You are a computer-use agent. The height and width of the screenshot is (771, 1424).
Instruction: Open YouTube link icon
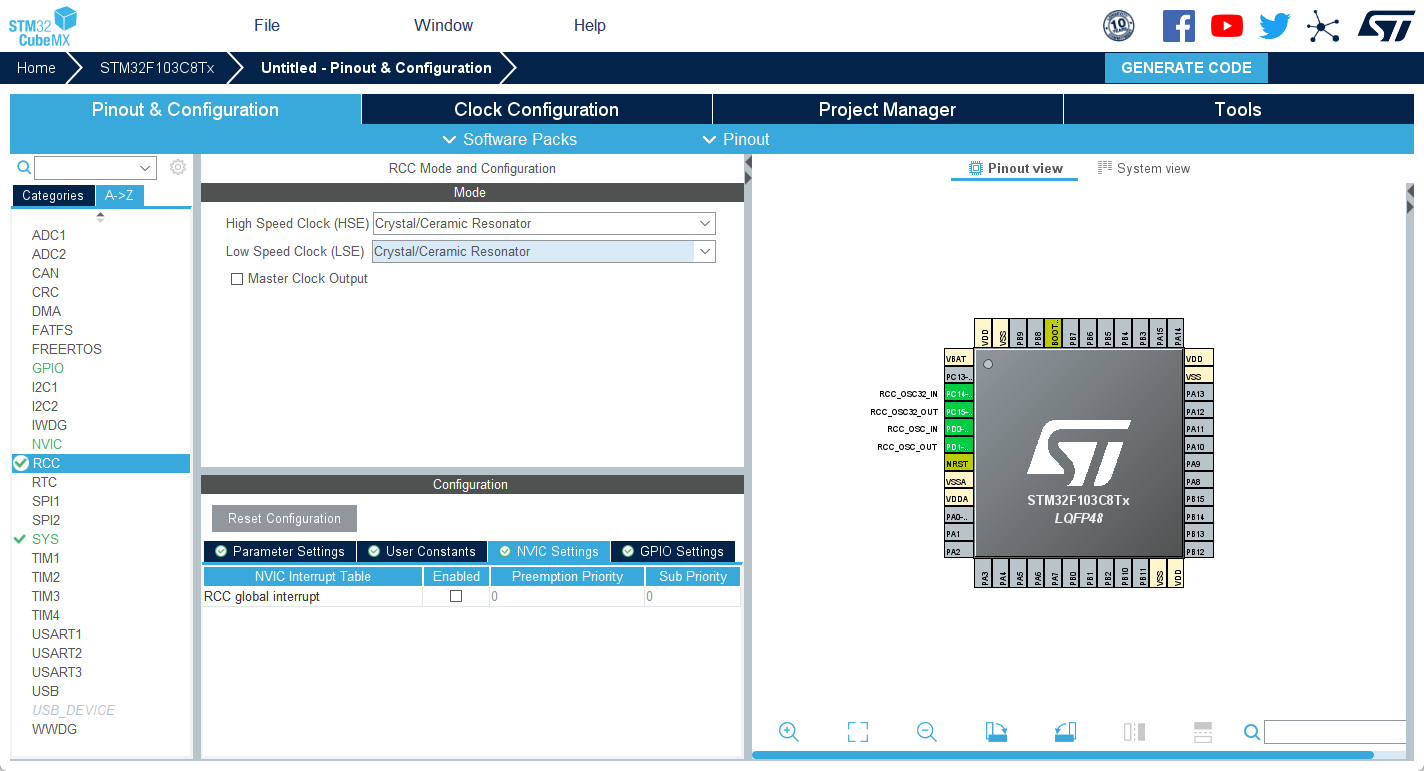coord(1227,26)
